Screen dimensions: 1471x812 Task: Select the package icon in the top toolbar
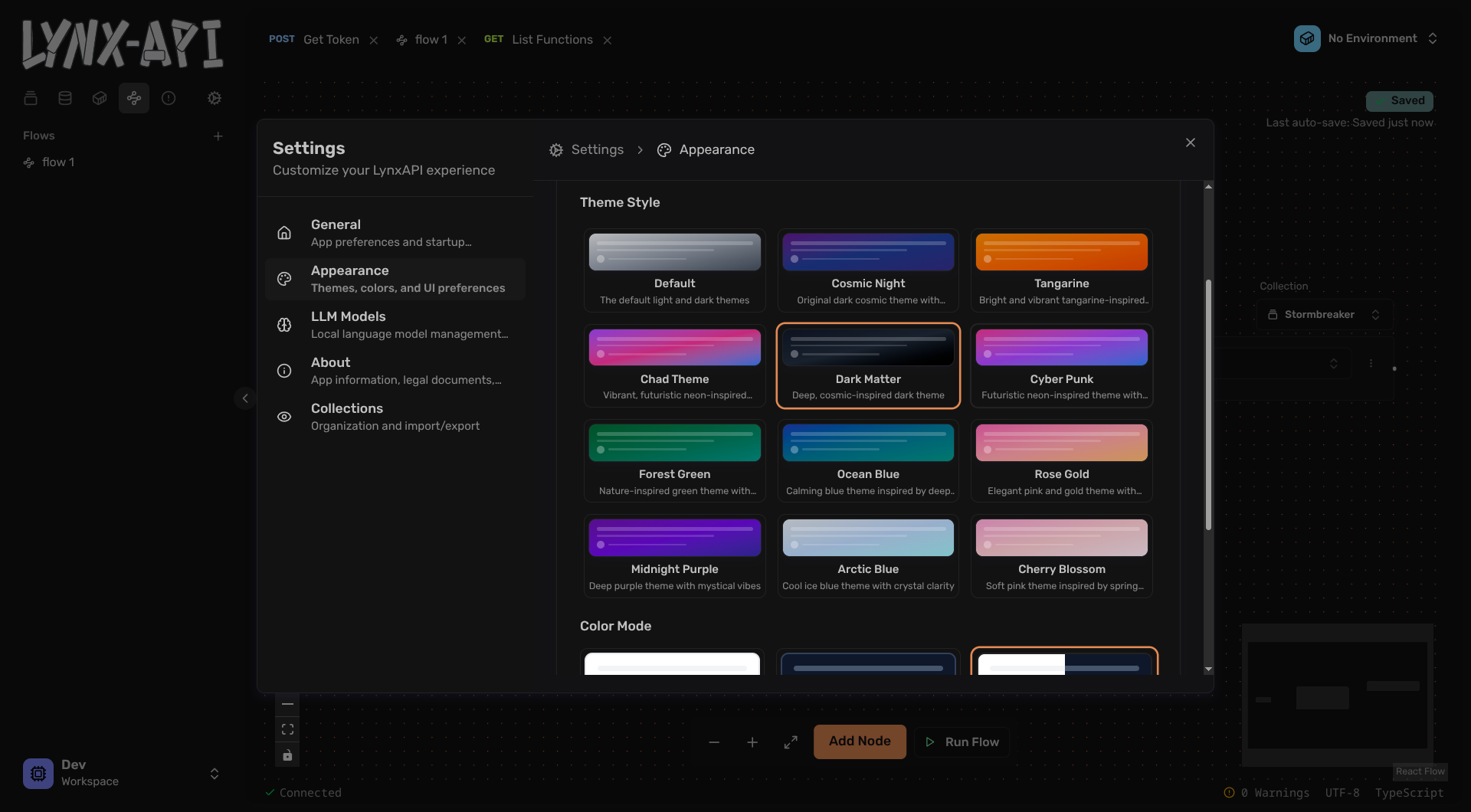(100, 97)
